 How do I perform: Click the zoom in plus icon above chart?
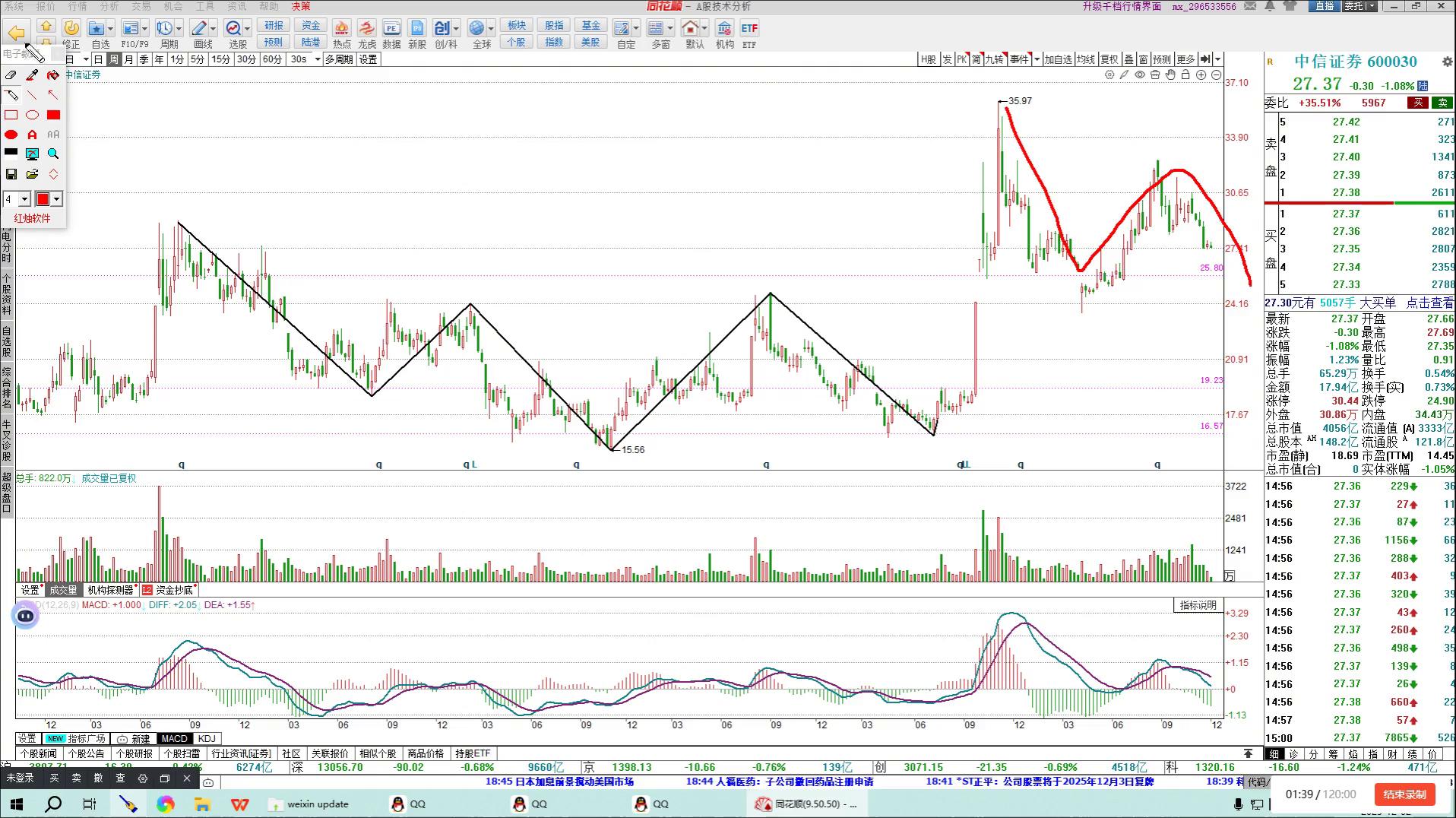(x=1201, y=75)
